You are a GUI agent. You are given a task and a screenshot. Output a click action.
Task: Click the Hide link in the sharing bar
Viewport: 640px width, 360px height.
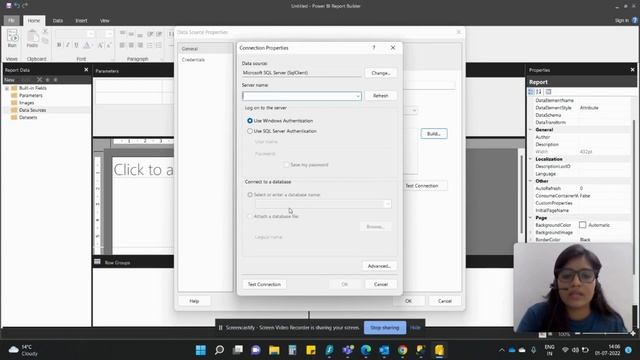[415, 327]
